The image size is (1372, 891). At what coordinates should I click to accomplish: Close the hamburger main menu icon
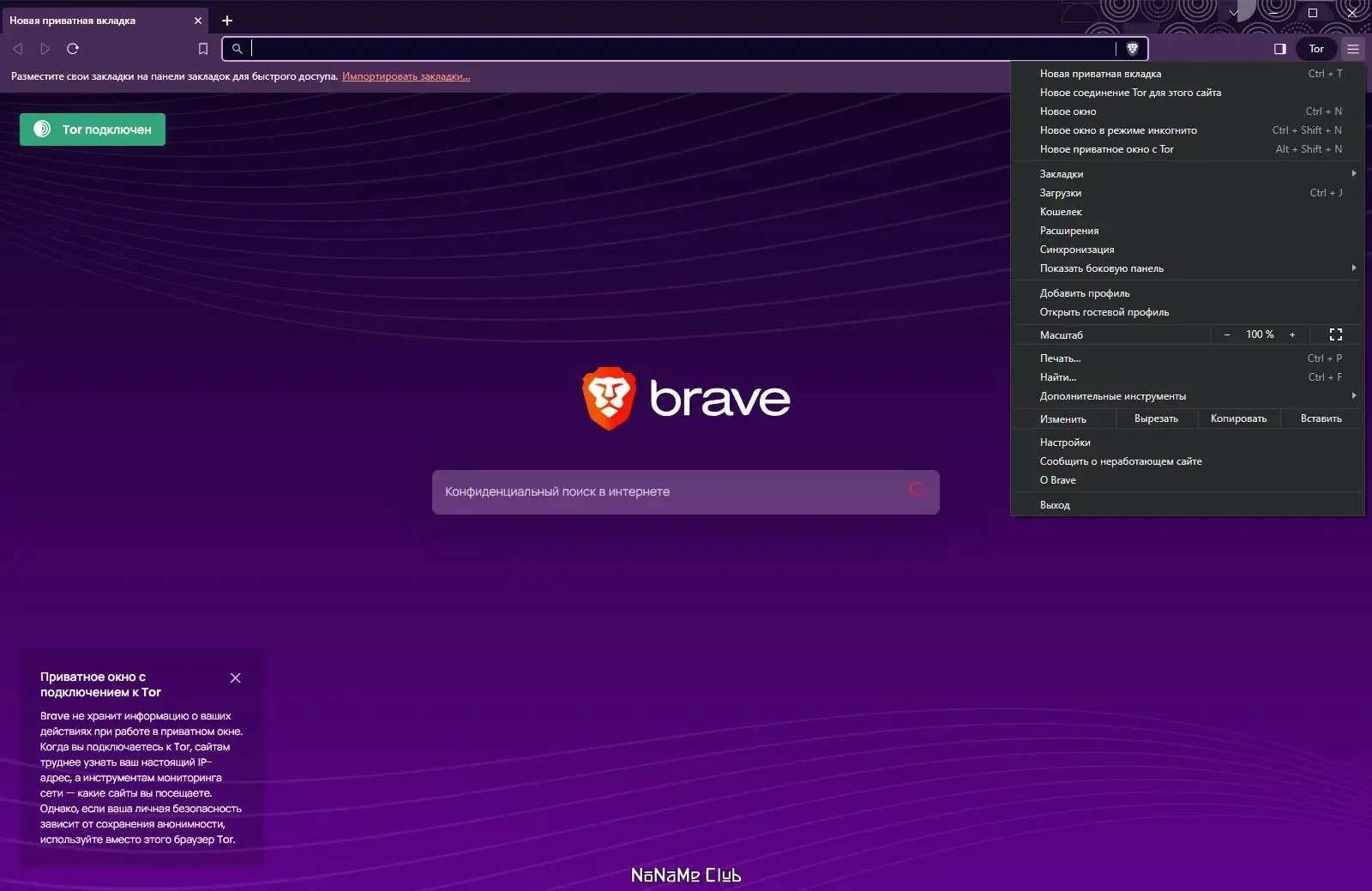(x=1353, y=49)
